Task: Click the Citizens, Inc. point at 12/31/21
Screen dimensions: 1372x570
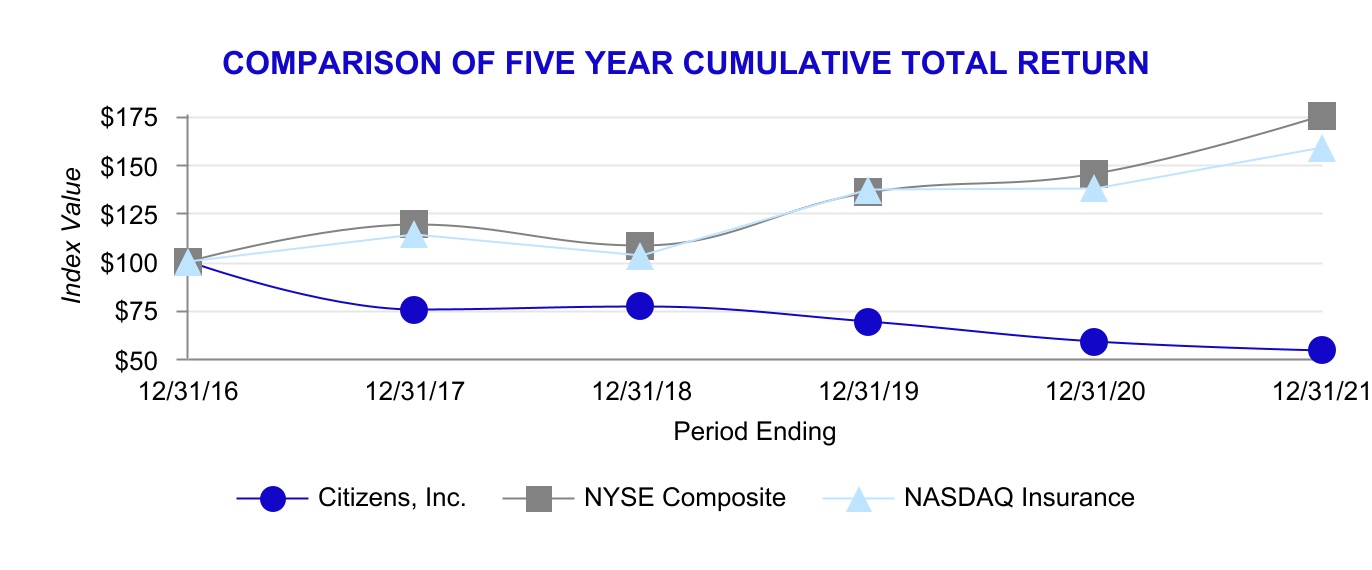Action: [1321, 350]
